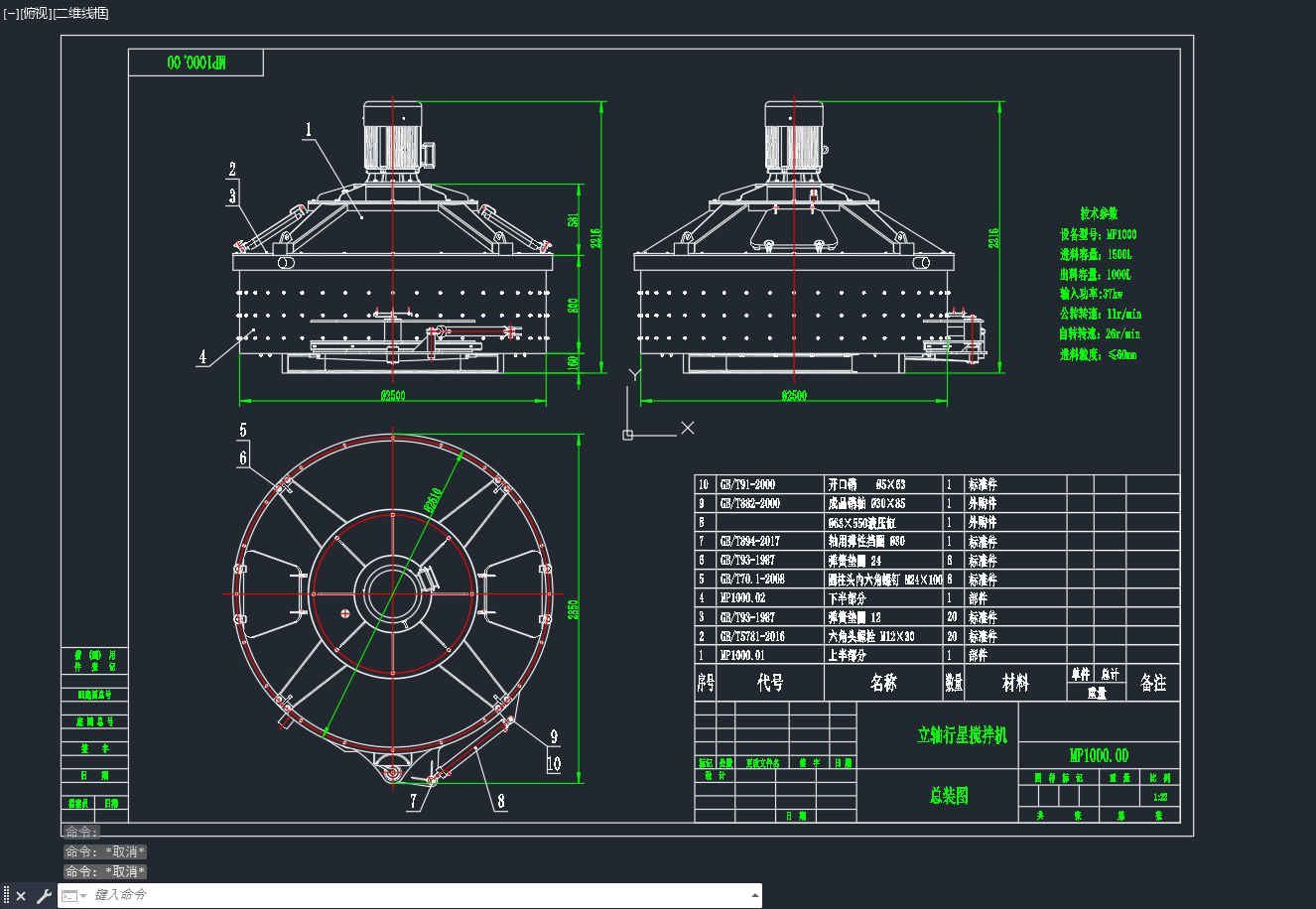Select leader callout number 8 below plan view
This screenshot has height=909, width=1316.
(x=501, y=801)
